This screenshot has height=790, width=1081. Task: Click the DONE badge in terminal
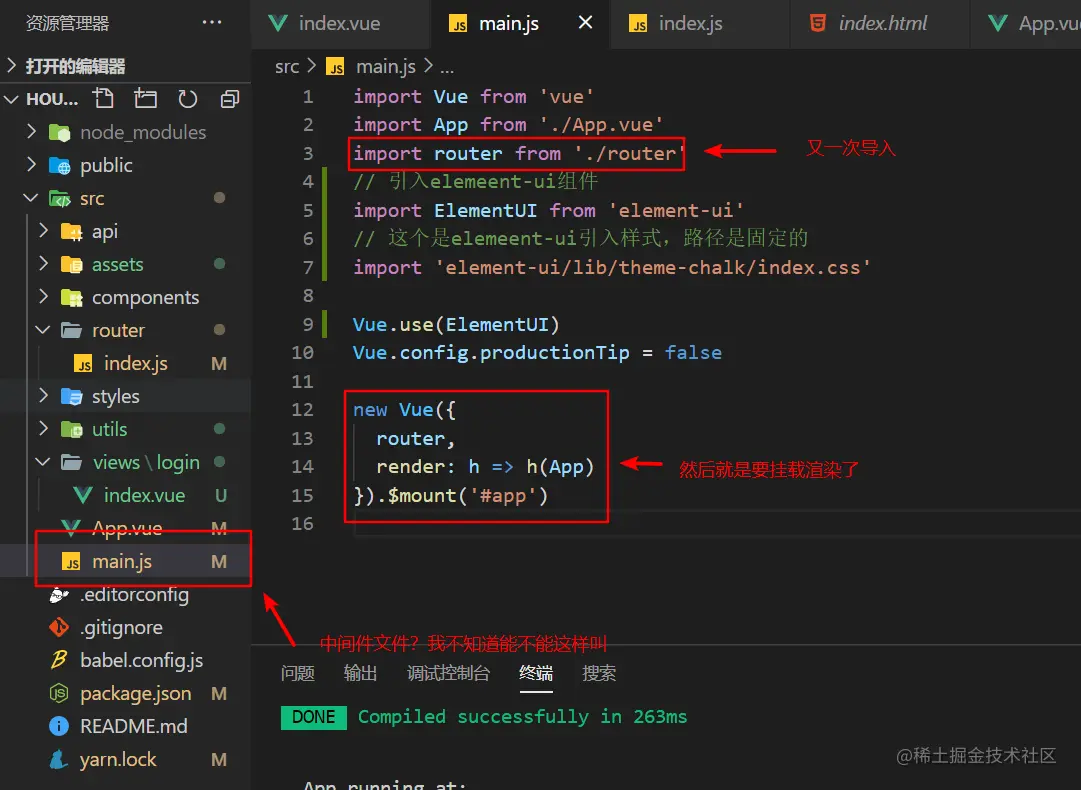coord(313,717)
